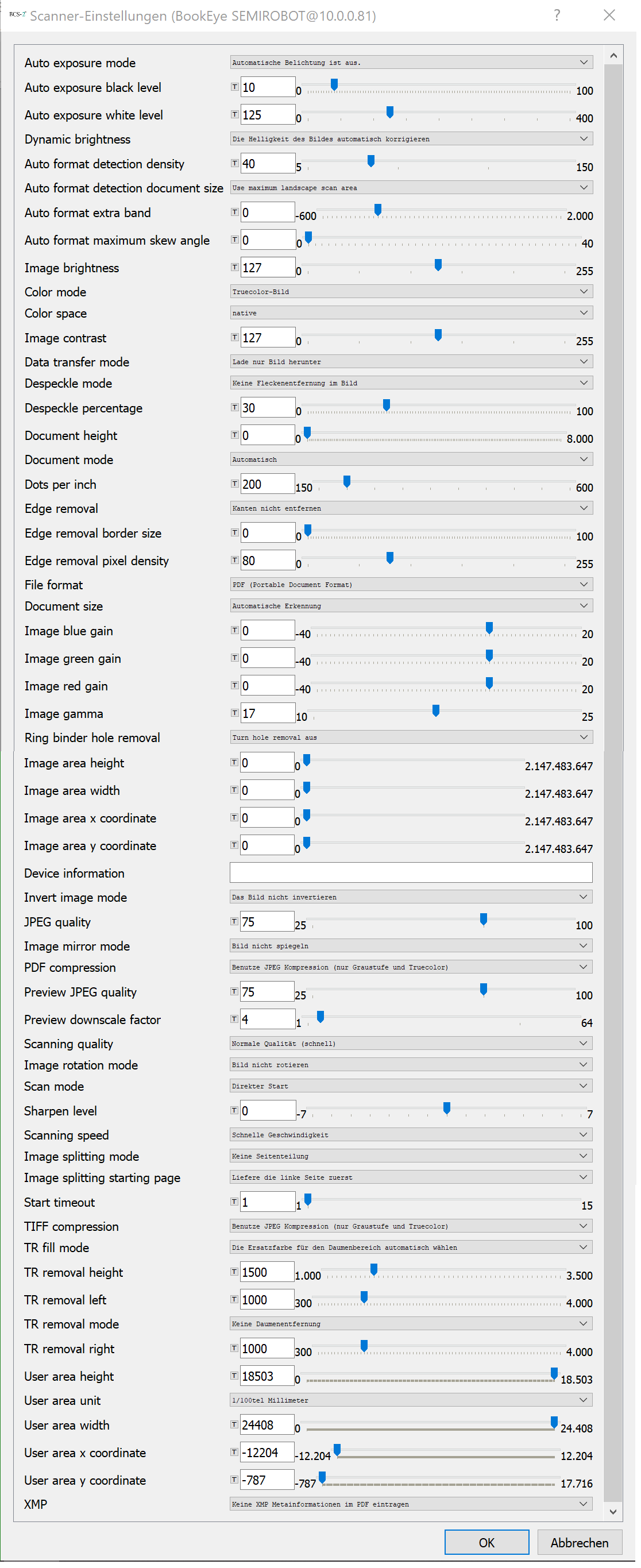Screen dimensions: 641x1568
Task: Click the scroll down arrow of the settings list
Action: click(613, 1511)
